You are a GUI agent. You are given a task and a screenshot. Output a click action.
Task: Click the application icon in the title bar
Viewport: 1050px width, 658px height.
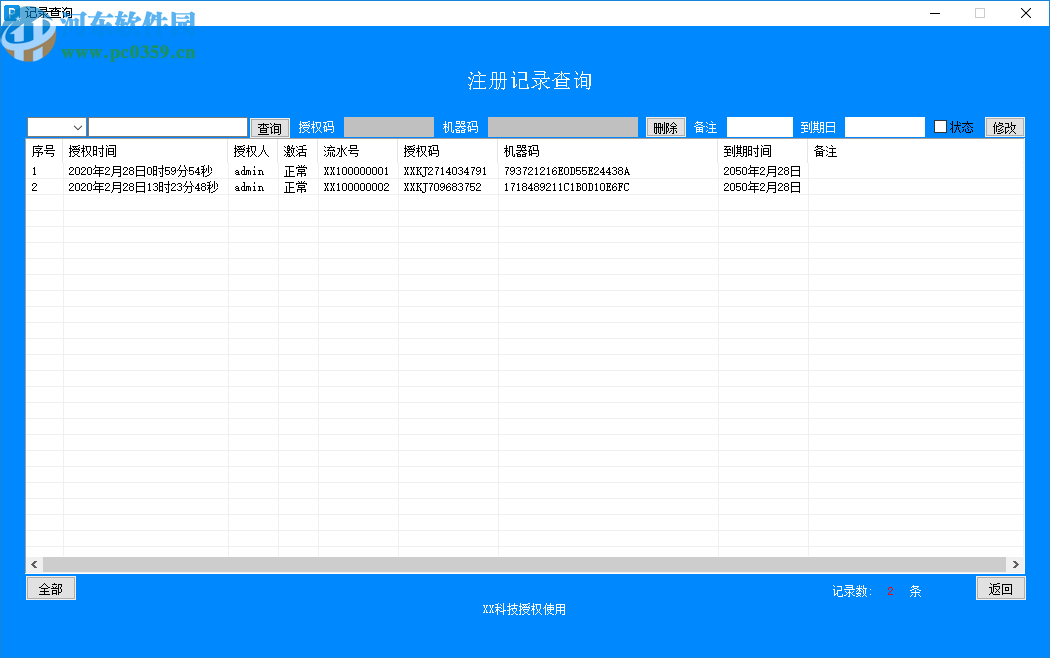[x=11, y=12]
